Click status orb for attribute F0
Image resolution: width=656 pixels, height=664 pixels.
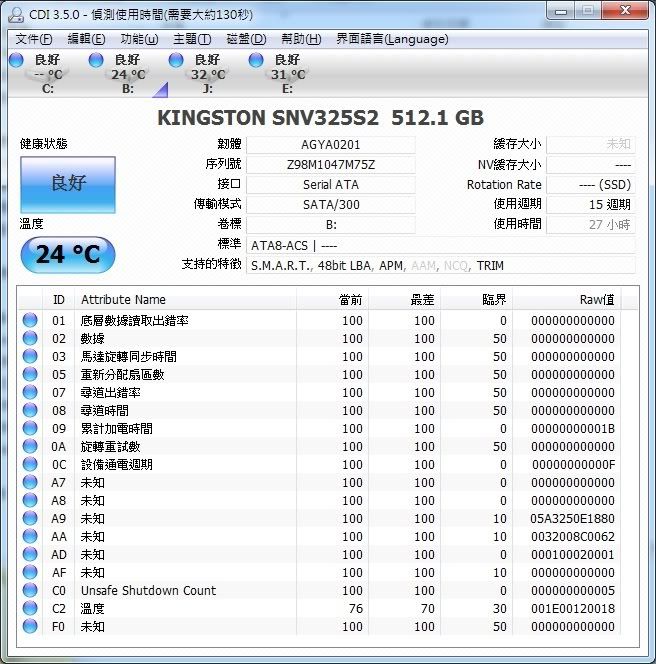point(30,626)
